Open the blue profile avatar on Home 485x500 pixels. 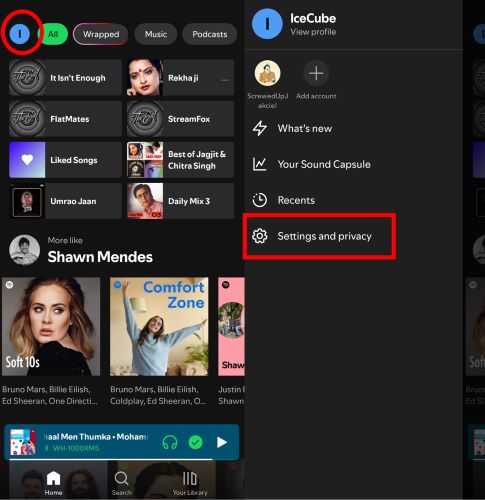pyautogui.click(x=20, y=34)
